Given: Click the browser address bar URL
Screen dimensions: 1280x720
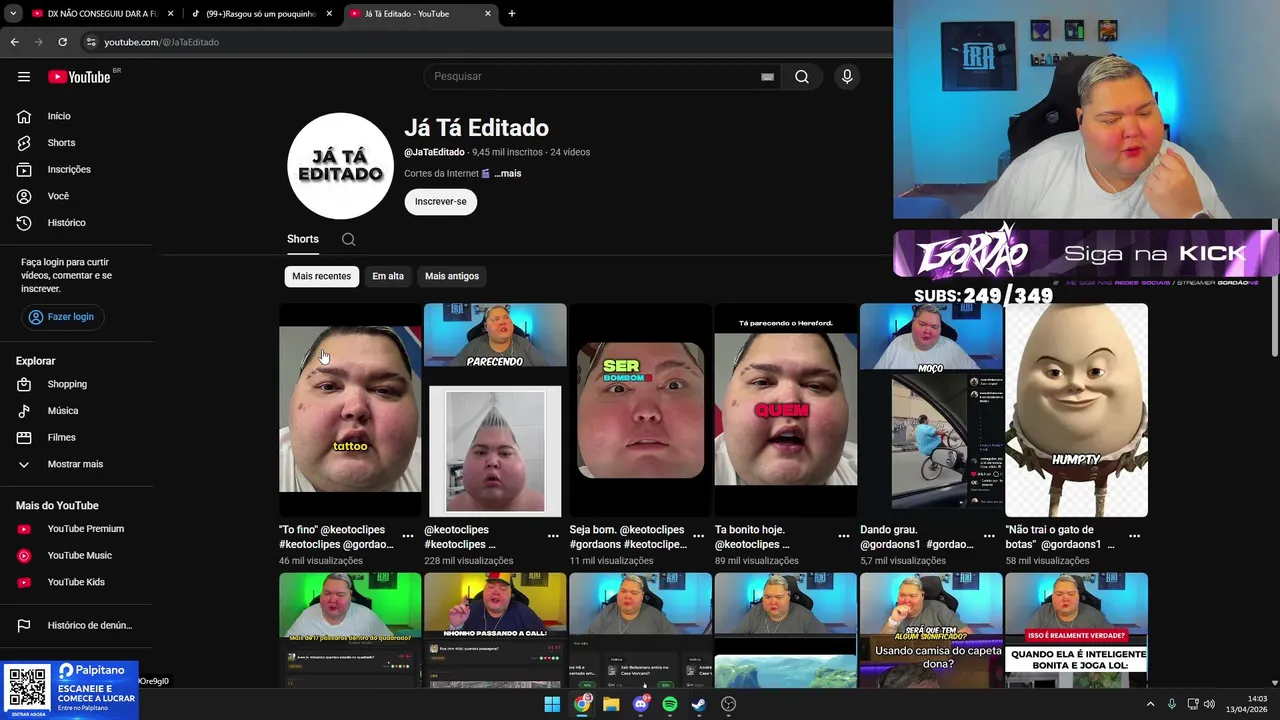Looking at the screenshot, I should 162,42.
